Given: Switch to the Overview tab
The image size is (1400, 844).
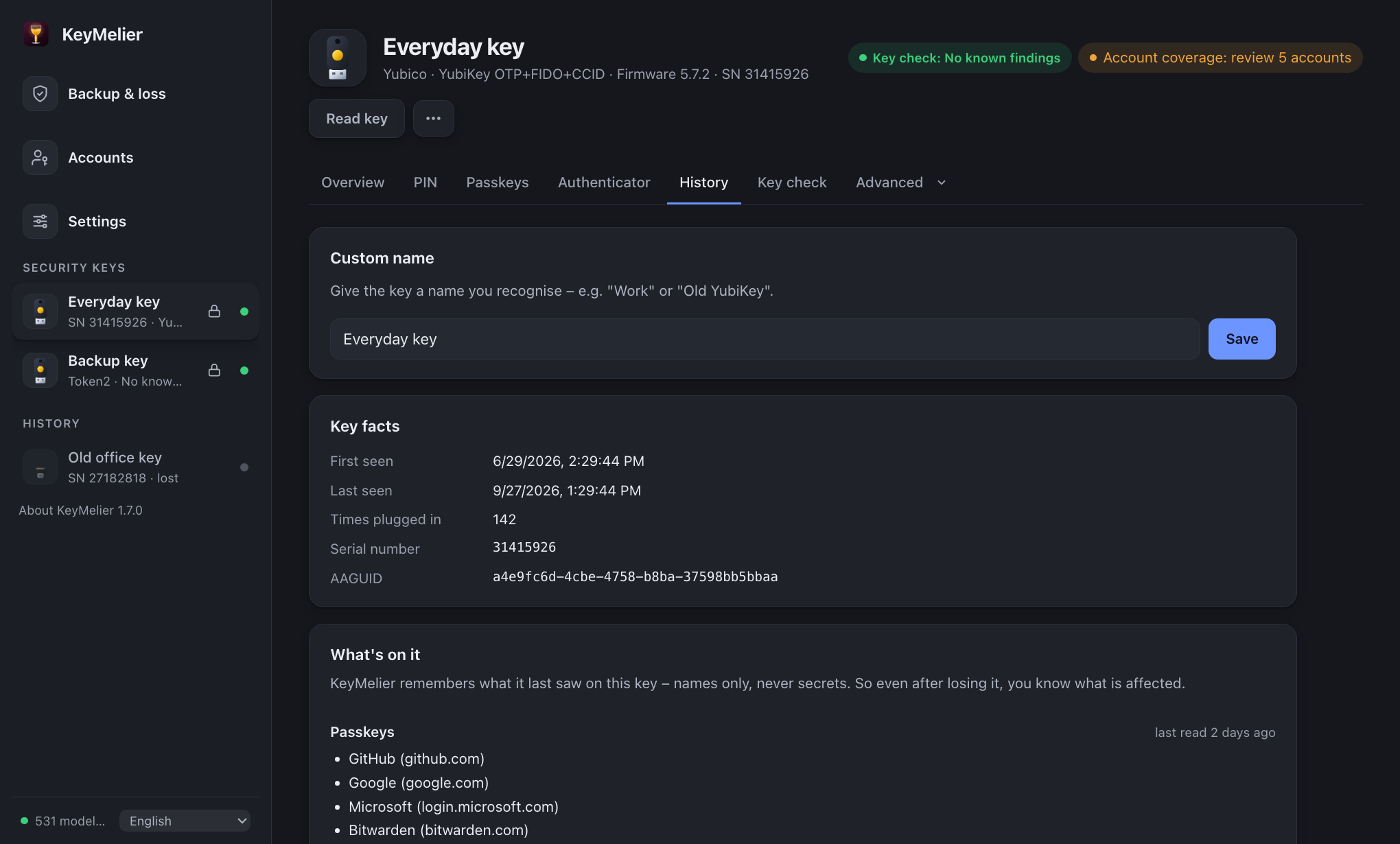Looking at the screenshot, I should (x=353, y=183).
